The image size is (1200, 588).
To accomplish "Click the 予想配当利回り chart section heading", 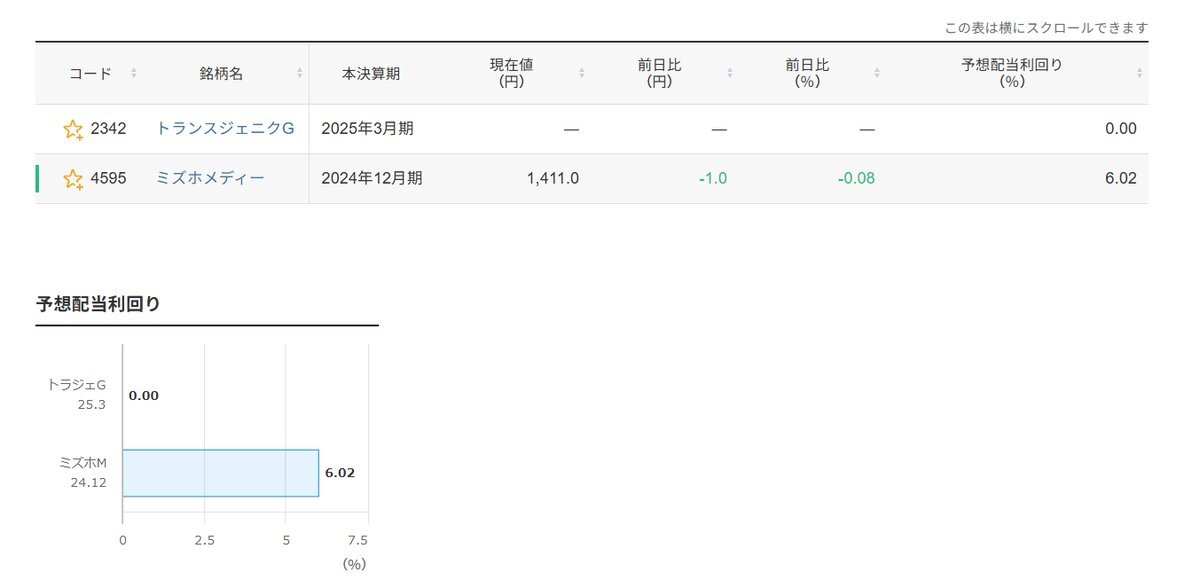I will 98,304.
